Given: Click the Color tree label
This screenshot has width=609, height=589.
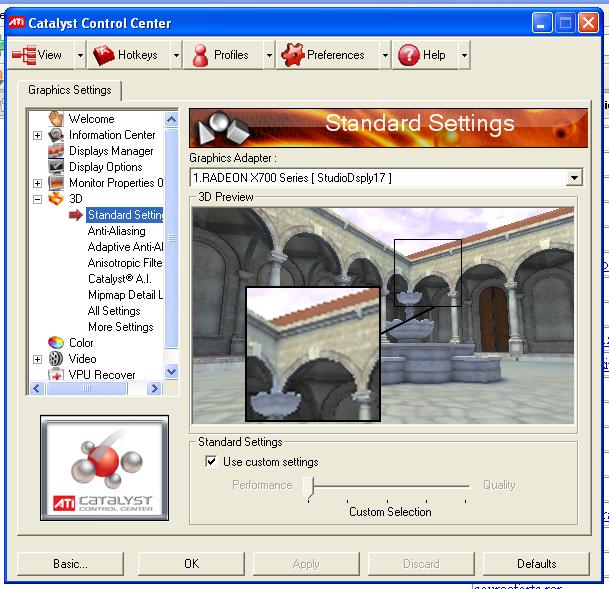Looking at the screenshot, I should point(81,342).
